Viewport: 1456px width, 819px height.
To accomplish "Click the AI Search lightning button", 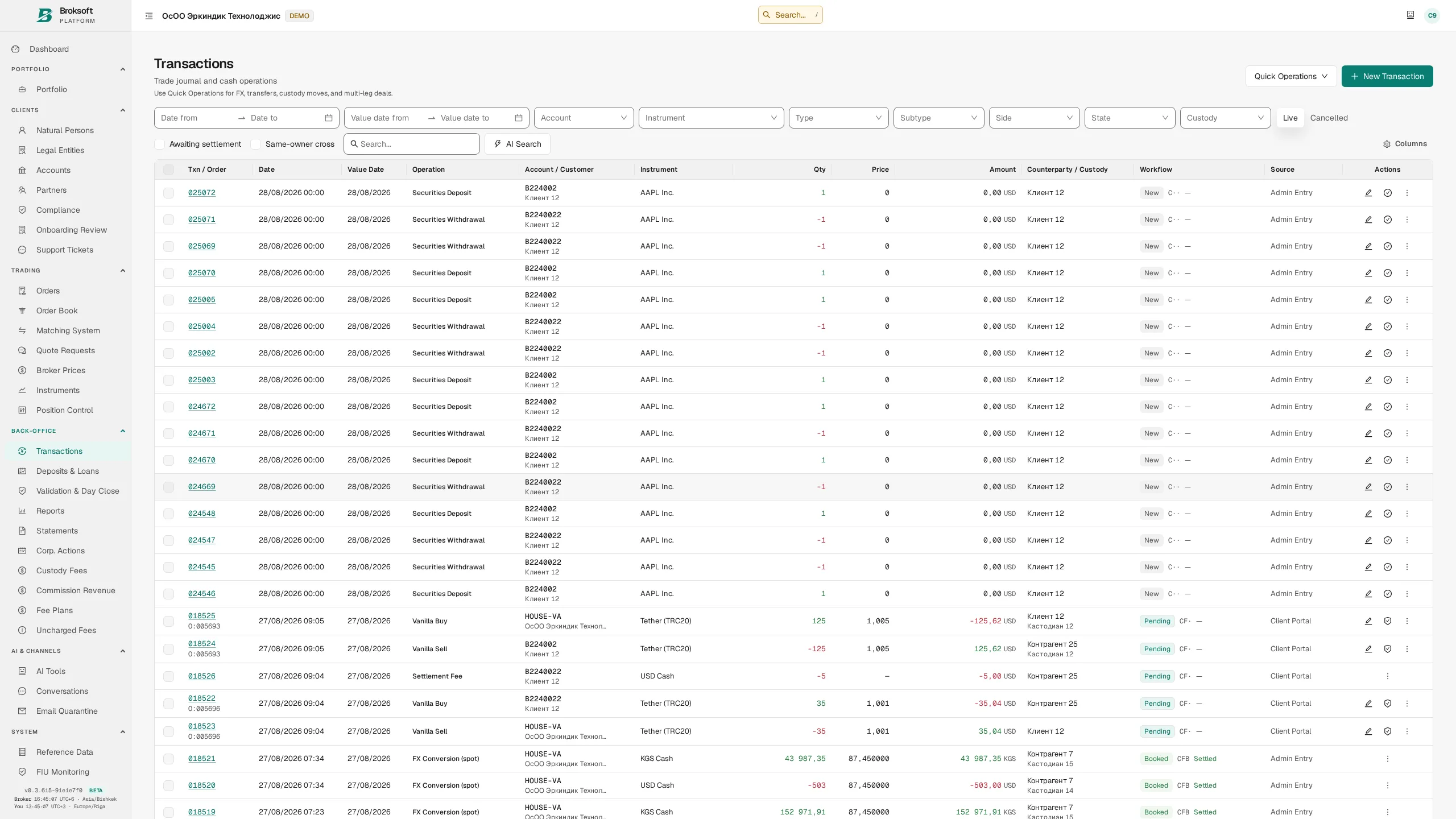I will click(517, 144).
